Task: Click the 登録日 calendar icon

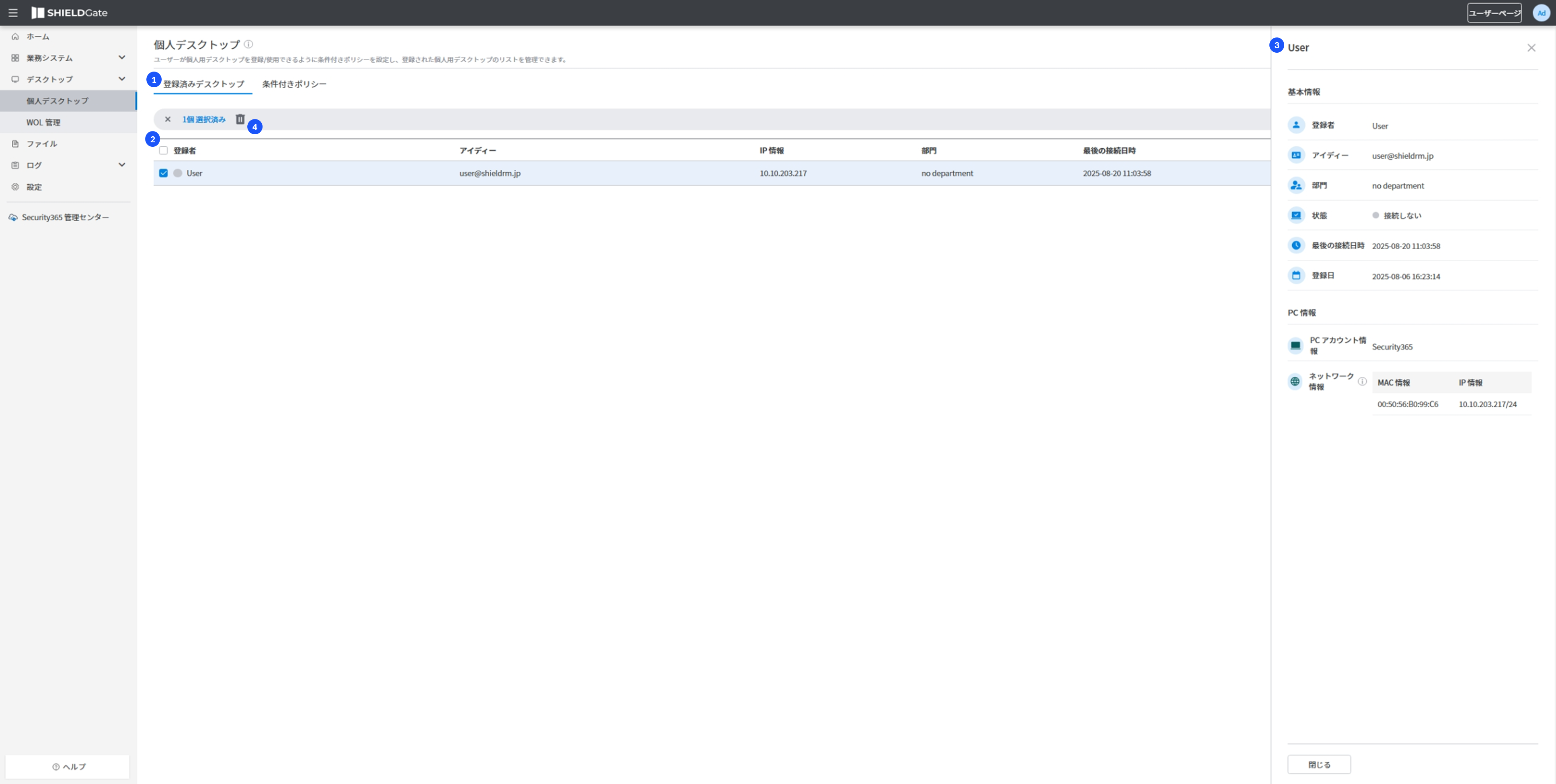Action: 1295,275
